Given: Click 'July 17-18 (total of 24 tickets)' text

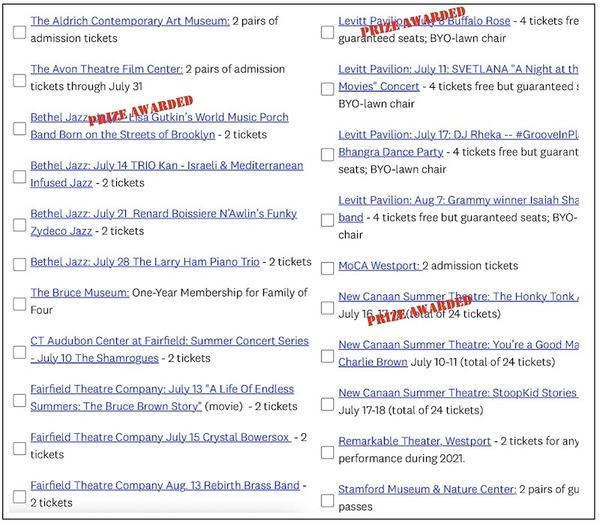Looking at the screenshot, I should pos(411,410).
